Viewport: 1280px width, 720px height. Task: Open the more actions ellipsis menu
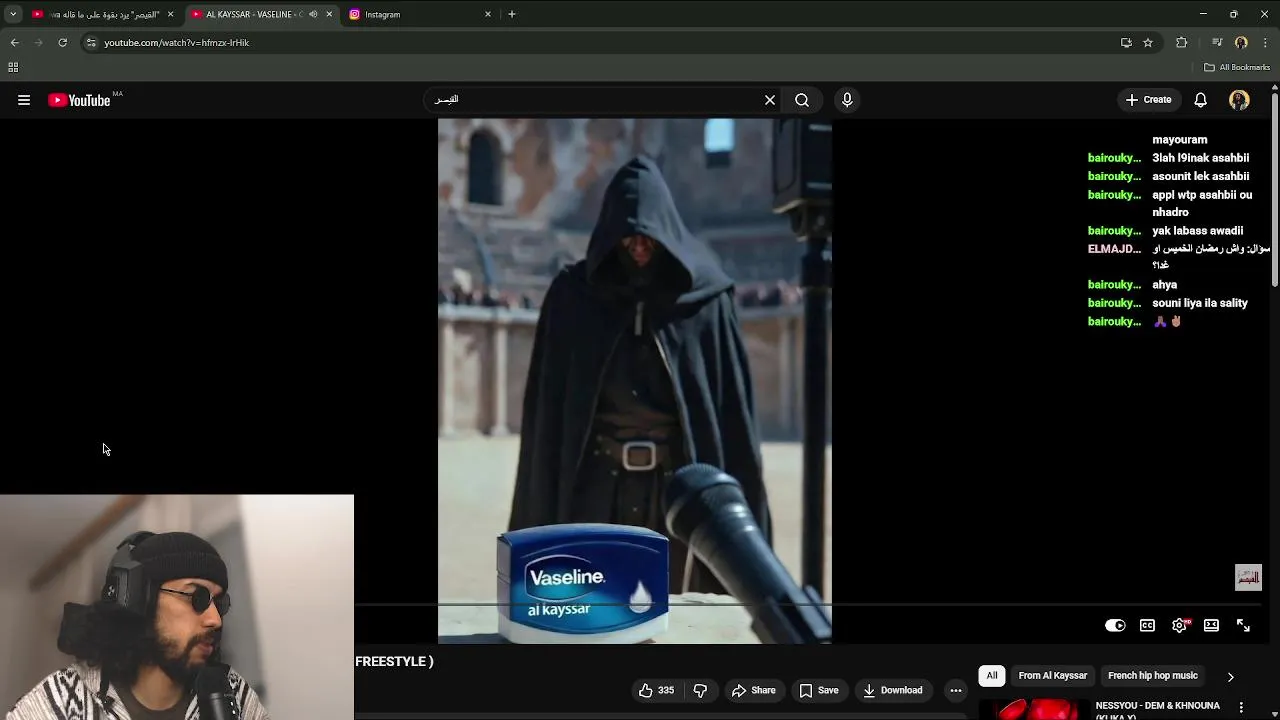956,690
